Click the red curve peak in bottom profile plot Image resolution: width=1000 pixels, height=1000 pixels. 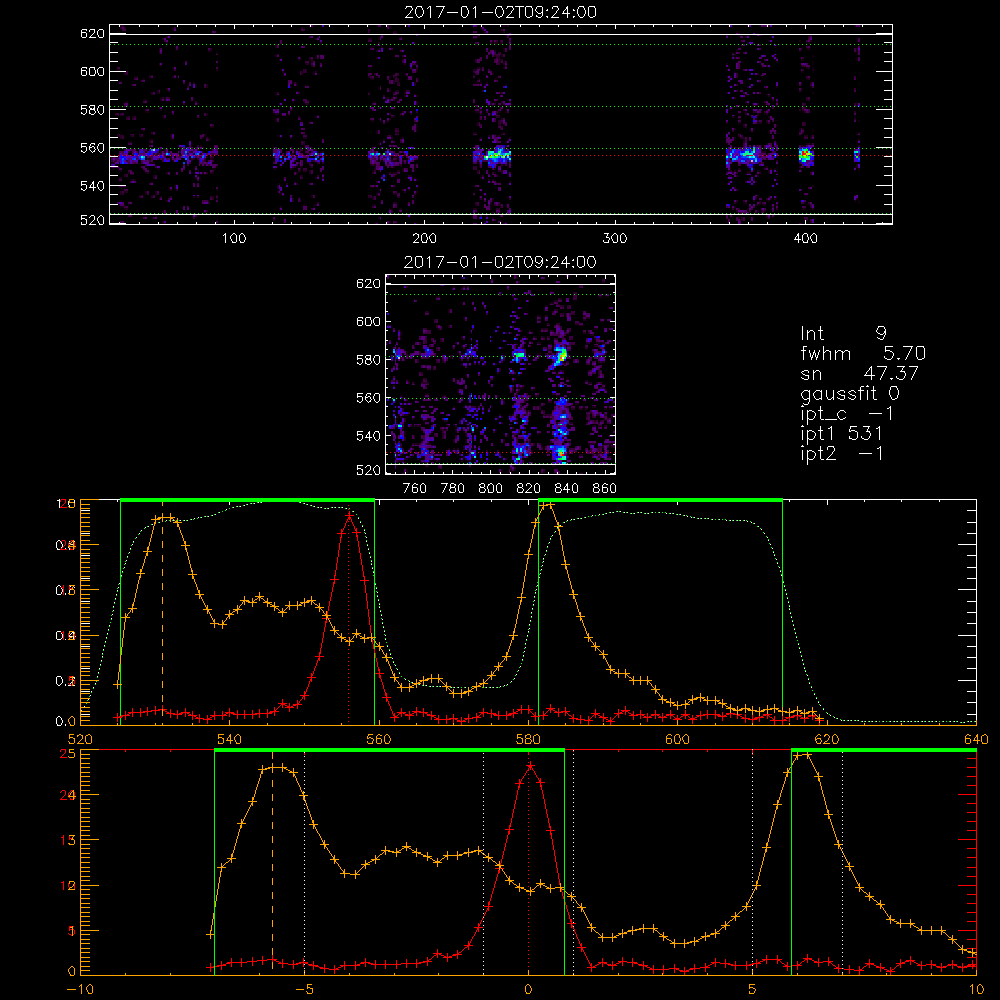530,765
